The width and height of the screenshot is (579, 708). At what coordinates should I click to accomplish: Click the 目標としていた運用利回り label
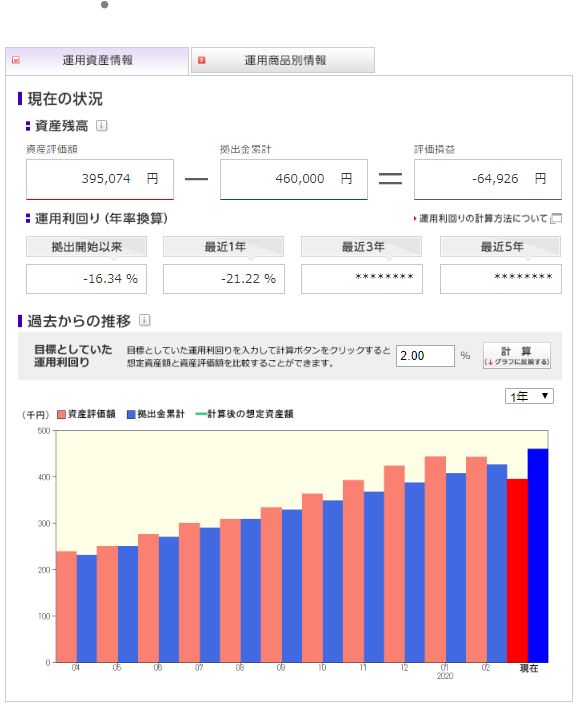click(73, 356)
